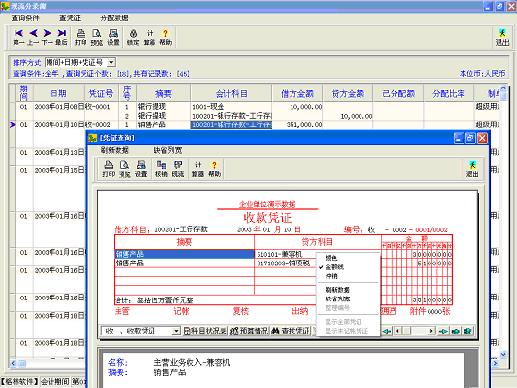Click 核销 write-off icon in voucher toolbar
Screen dimensions: 517x388
click(161, 169)
